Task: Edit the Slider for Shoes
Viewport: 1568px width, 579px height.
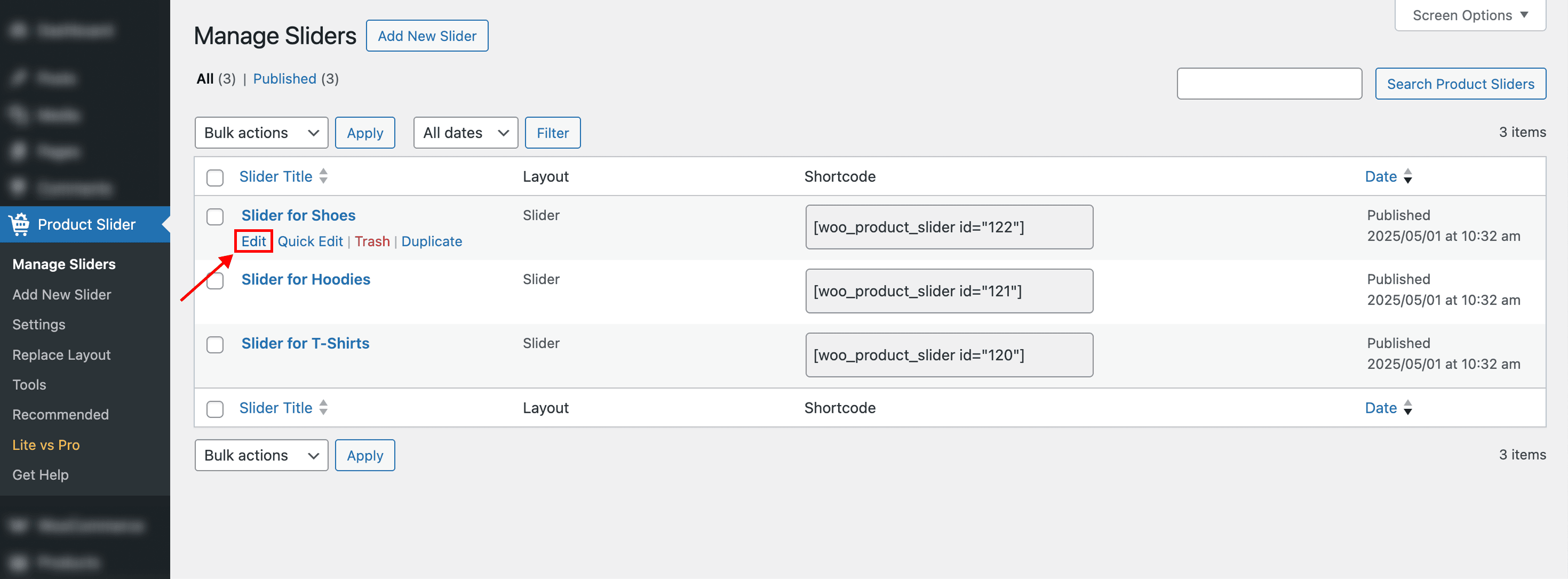Action: (x=253, y=242)
